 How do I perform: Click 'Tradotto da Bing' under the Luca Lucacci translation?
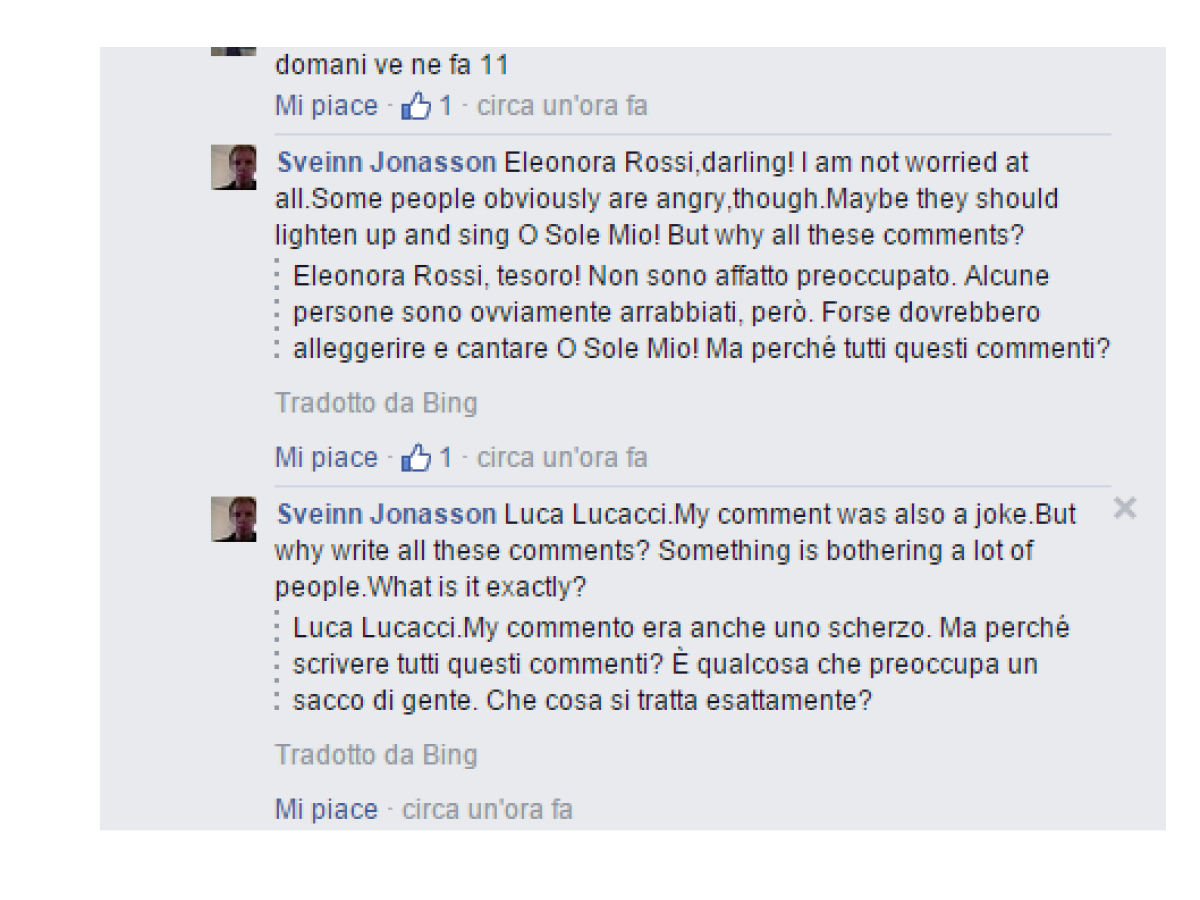coord(376,754)
